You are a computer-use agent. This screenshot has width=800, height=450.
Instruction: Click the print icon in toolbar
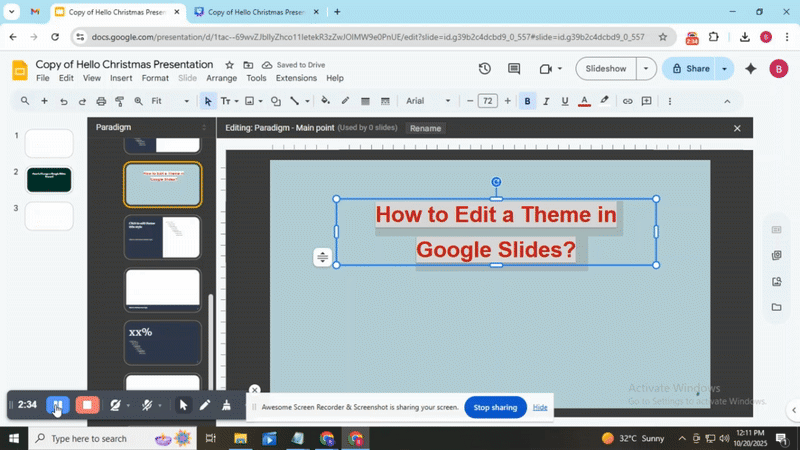(101, 101)
